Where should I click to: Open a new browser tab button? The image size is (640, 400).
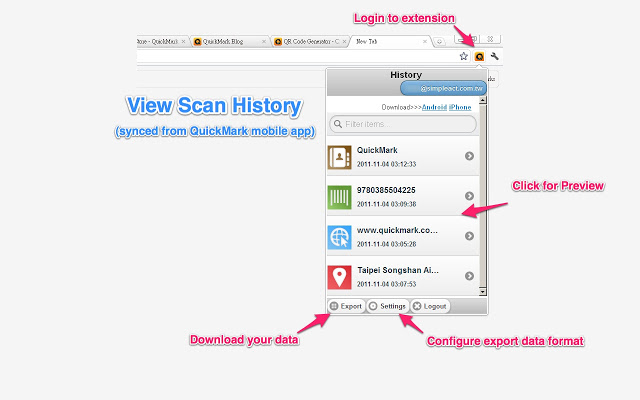pos(439,42)
